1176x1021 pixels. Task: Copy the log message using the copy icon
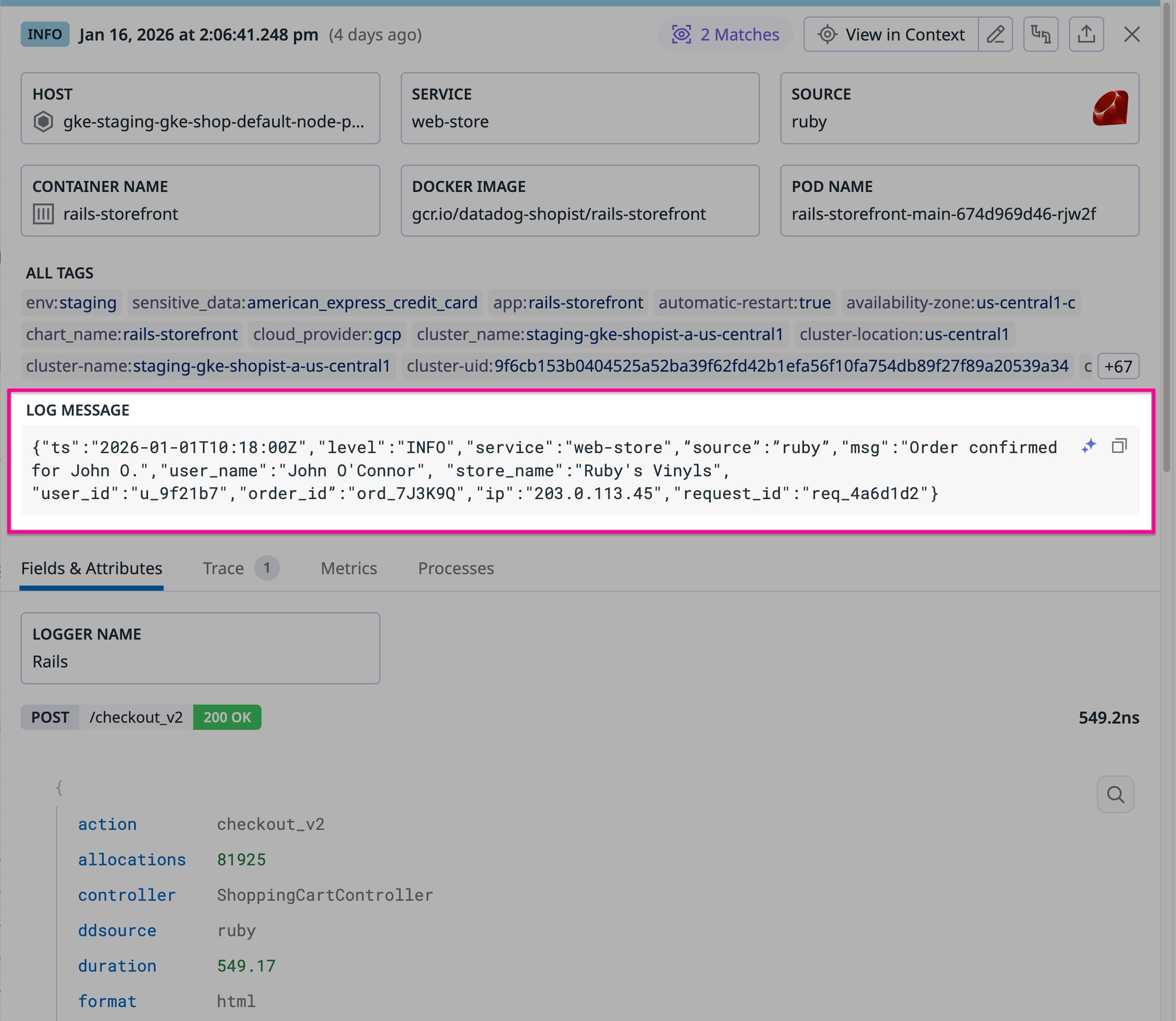pos(1119,445)
